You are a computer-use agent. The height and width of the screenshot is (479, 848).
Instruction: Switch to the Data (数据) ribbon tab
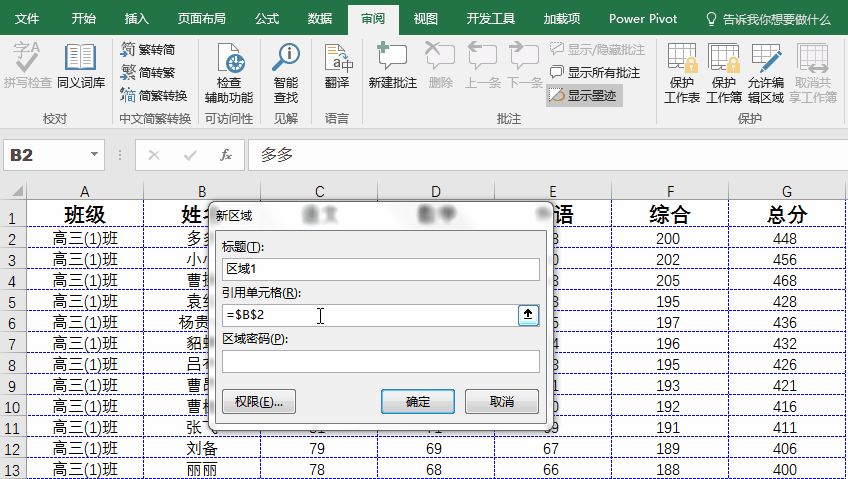pos(320,18)
